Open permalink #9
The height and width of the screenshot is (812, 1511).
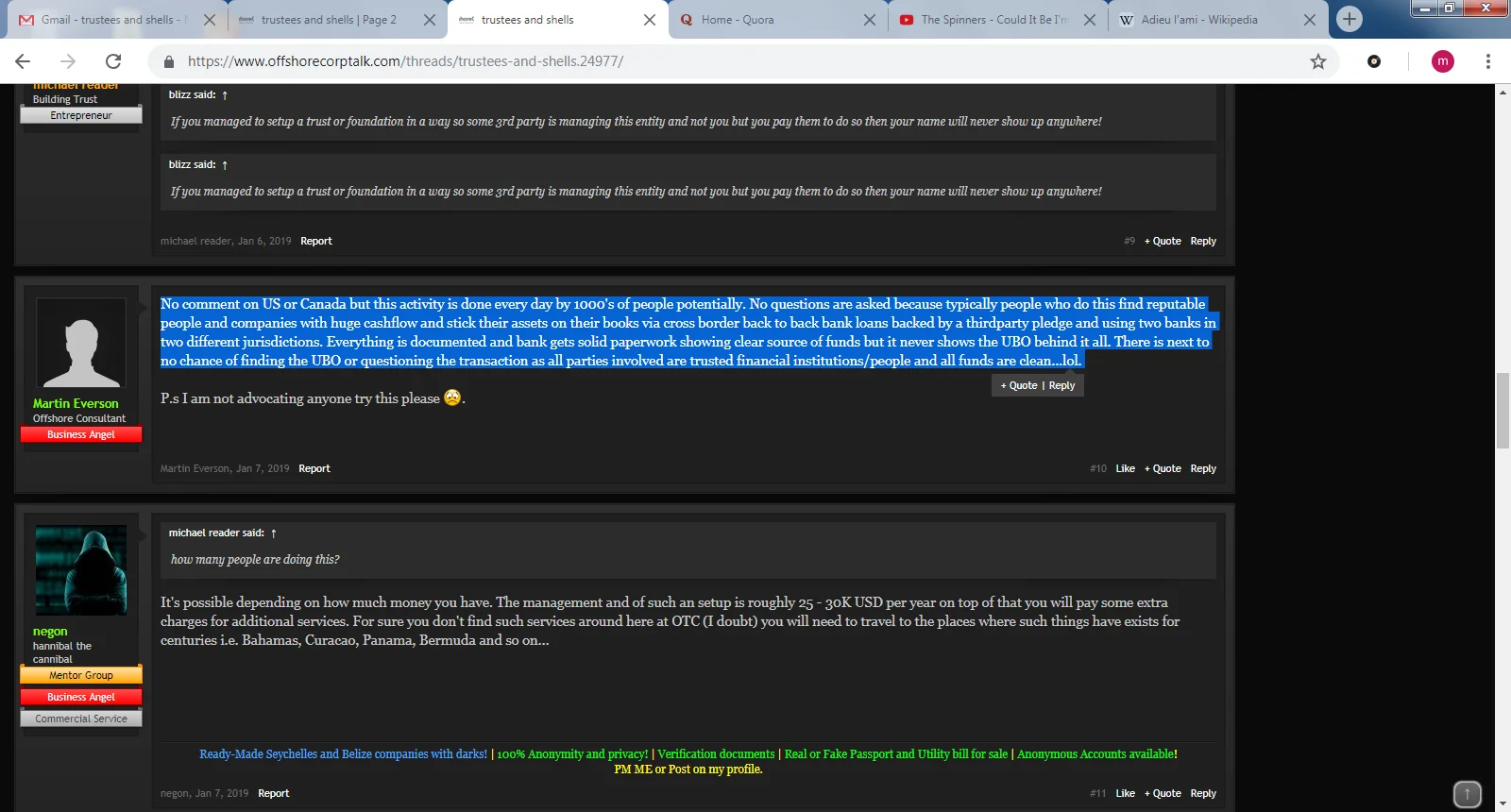tap(1129, 241)
